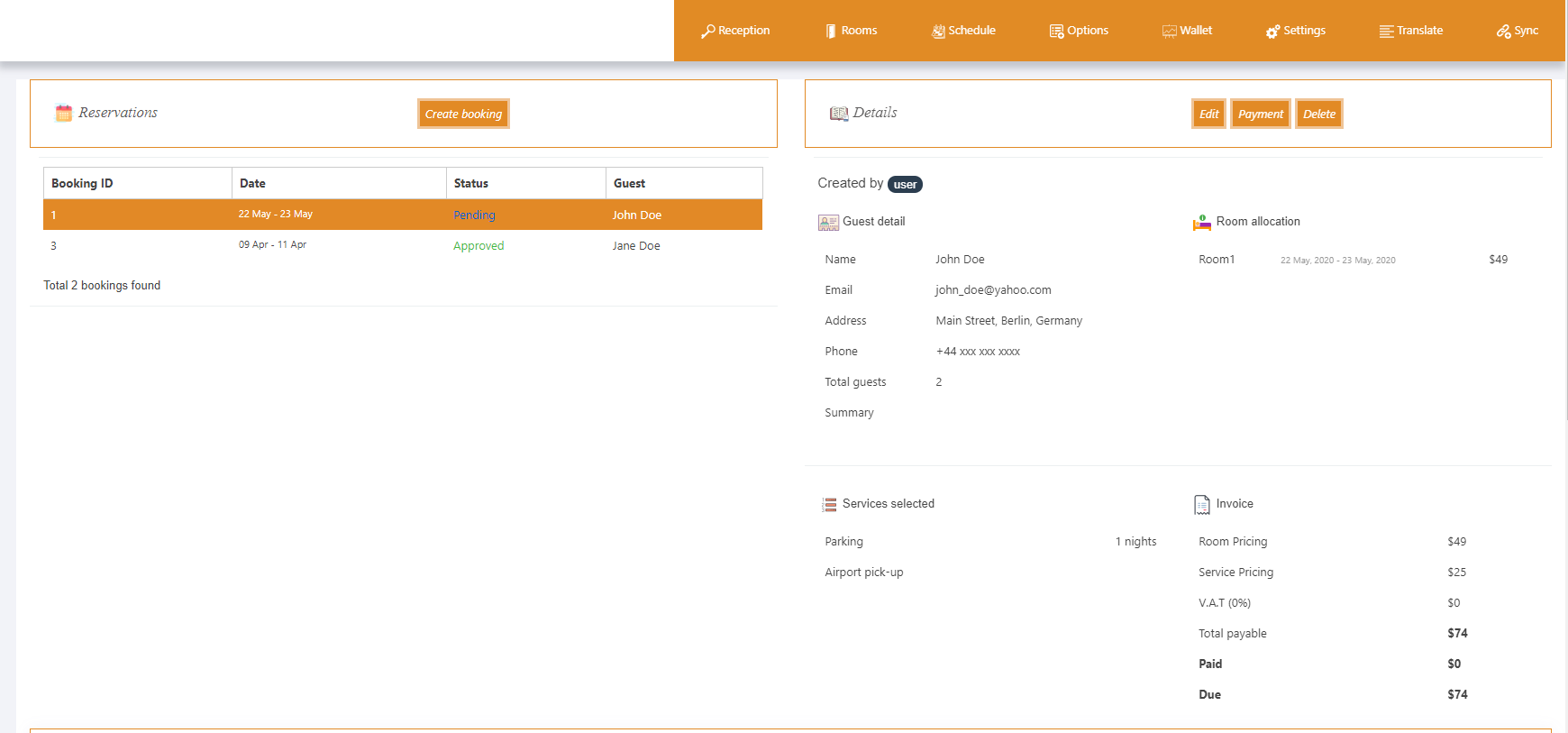The height and width of the screenshot is (733, 1568).
Task: Delete the selected booking
Action: (x=1319, y=114)
